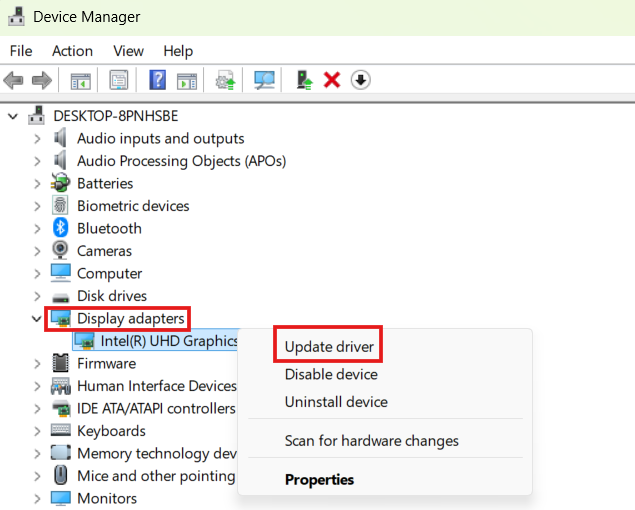Select the Cameras label in tree

(104, 251)
